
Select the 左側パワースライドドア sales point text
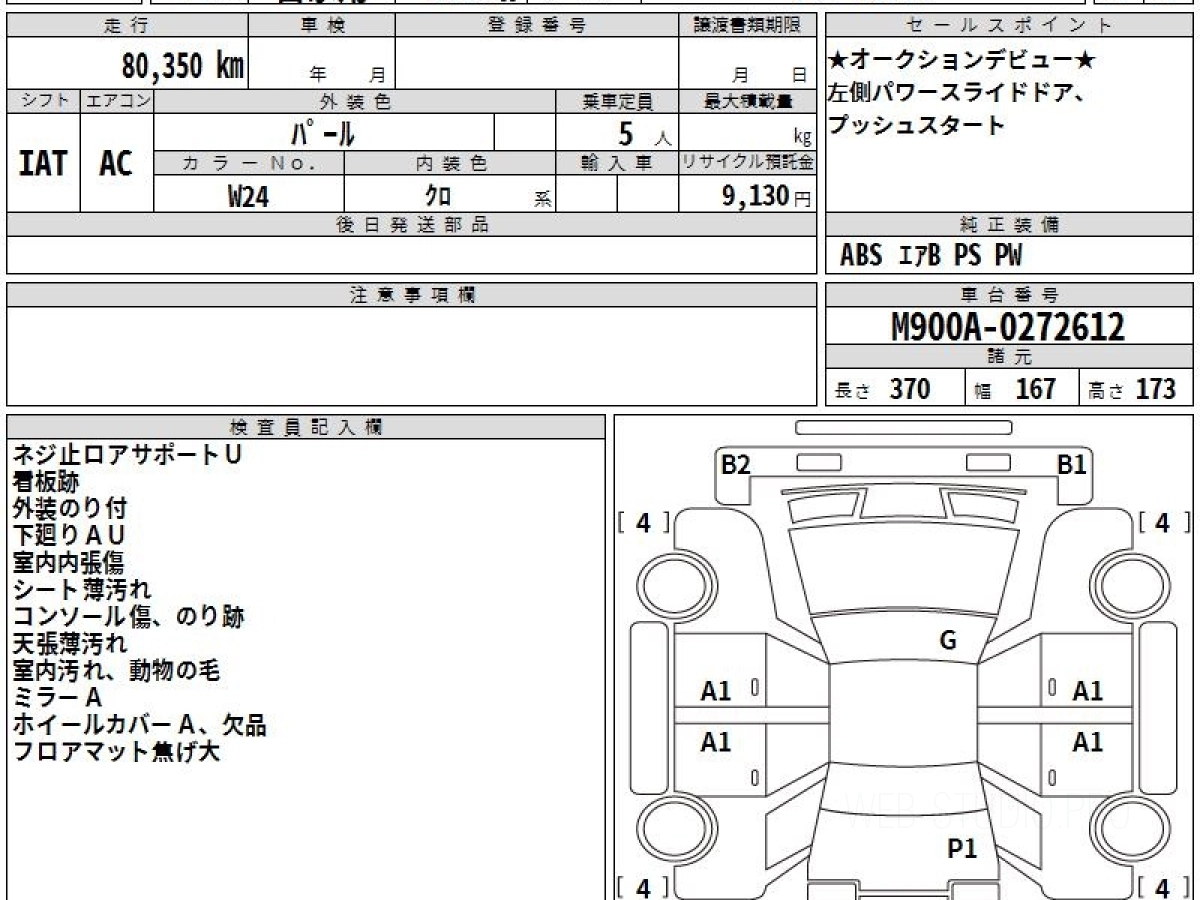957,94
